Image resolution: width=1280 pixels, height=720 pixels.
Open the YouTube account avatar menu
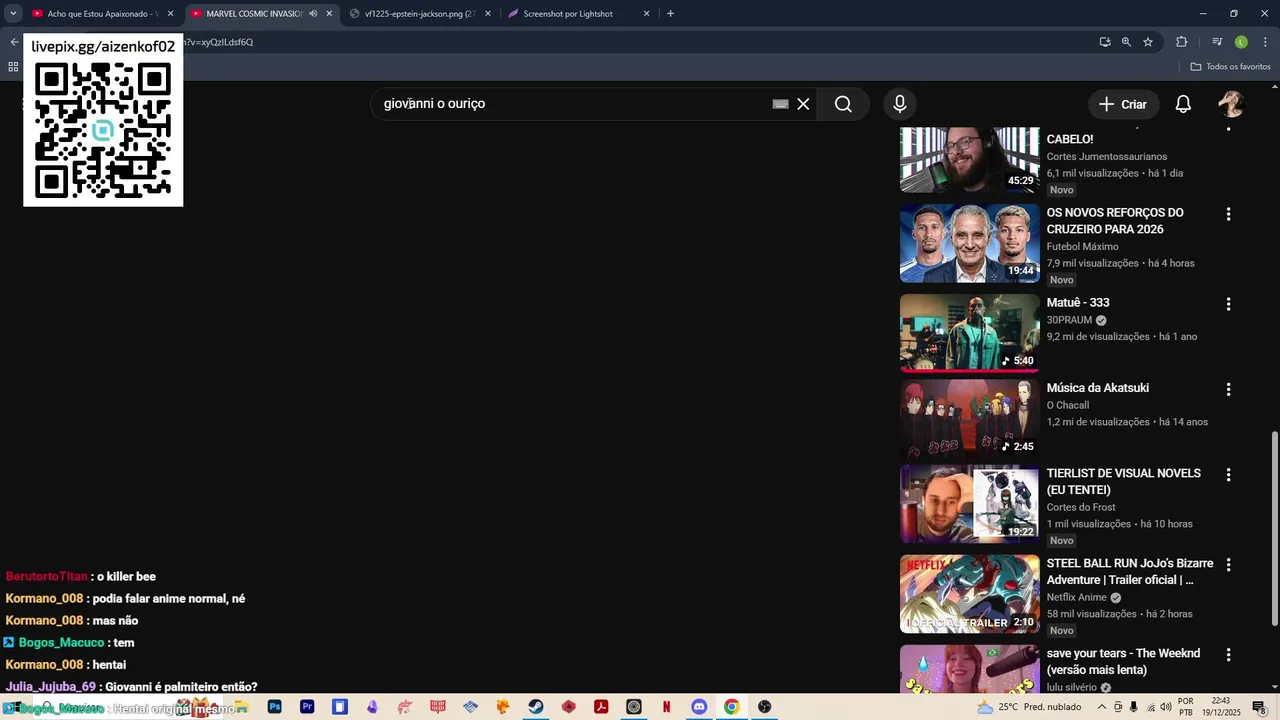1231,104
